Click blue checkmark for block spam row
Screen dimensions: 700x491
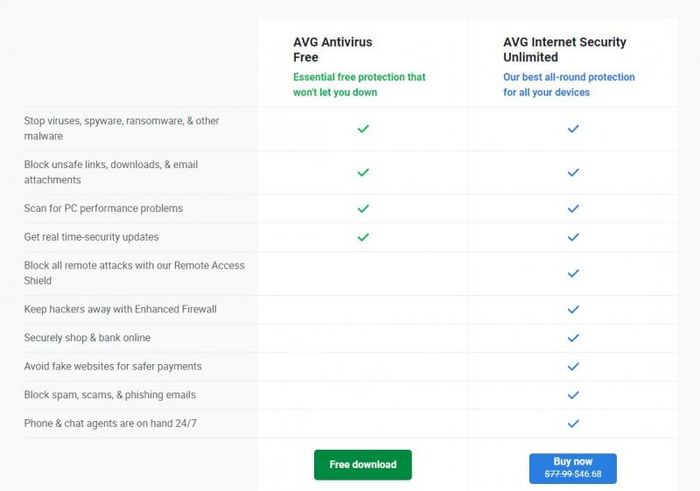[573, 395]
